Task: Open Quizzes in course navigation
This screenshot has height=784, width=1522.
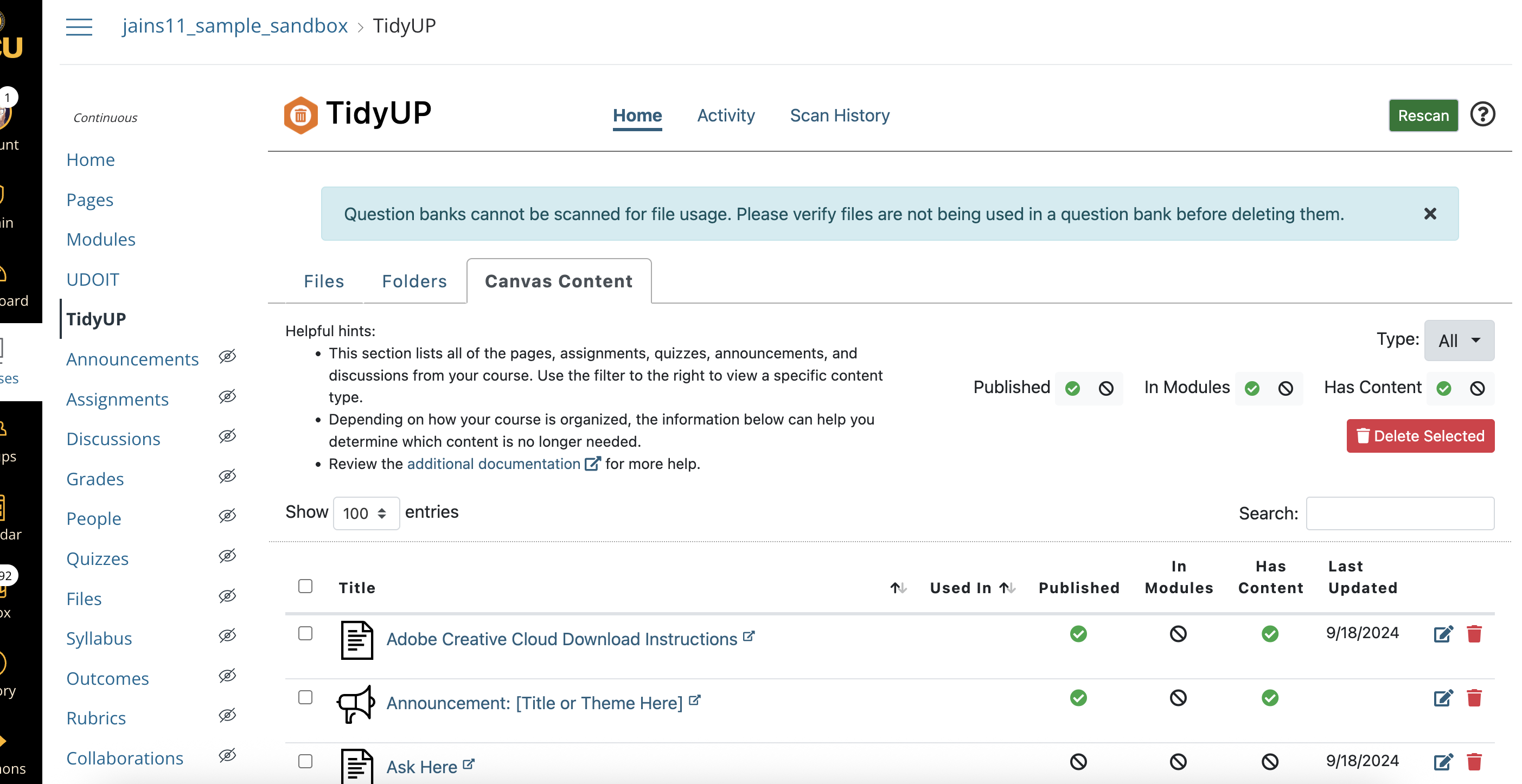Action: [98, 559]
